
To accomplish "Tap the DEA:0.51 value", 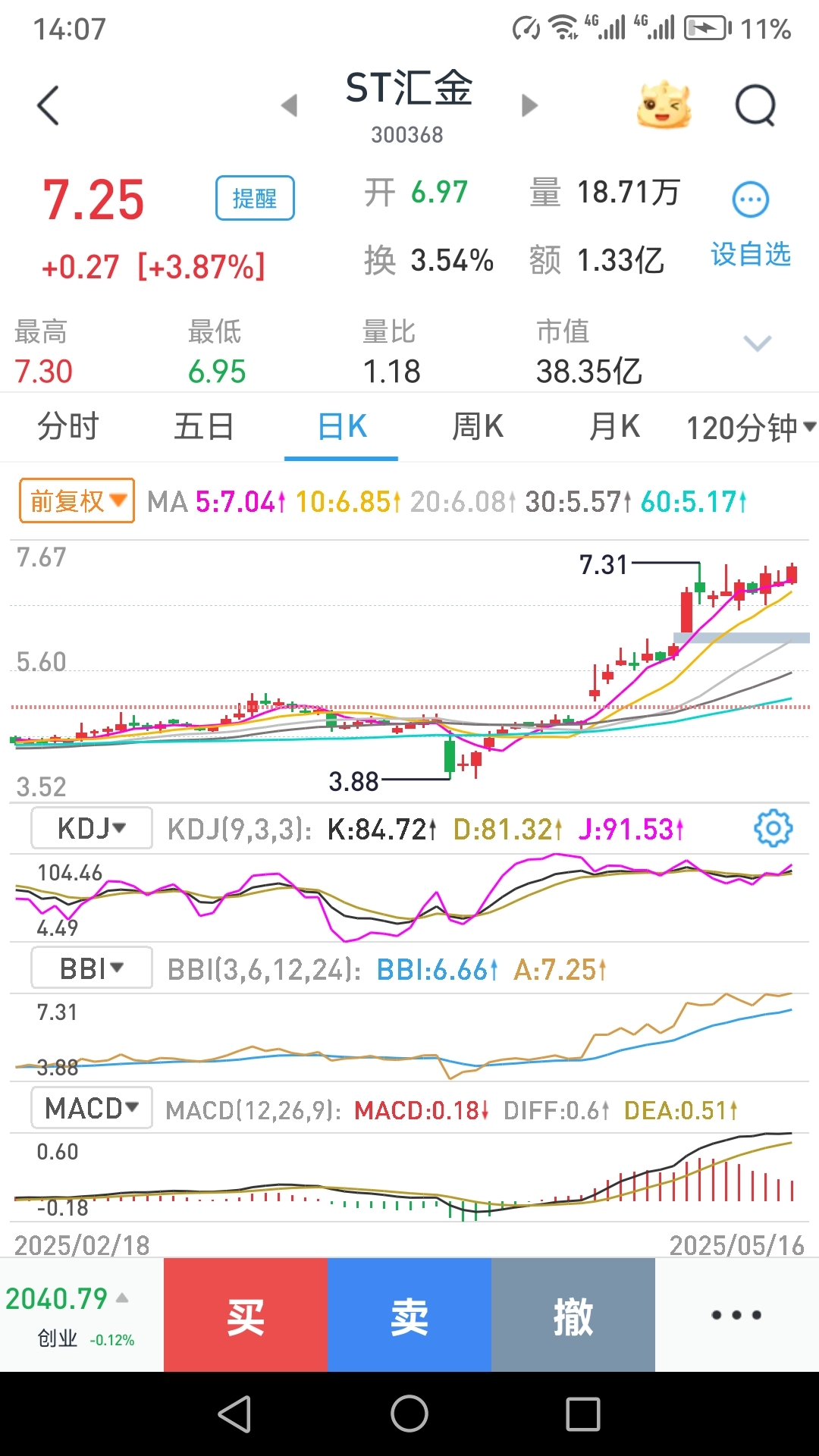I will tap(681, 1110).
